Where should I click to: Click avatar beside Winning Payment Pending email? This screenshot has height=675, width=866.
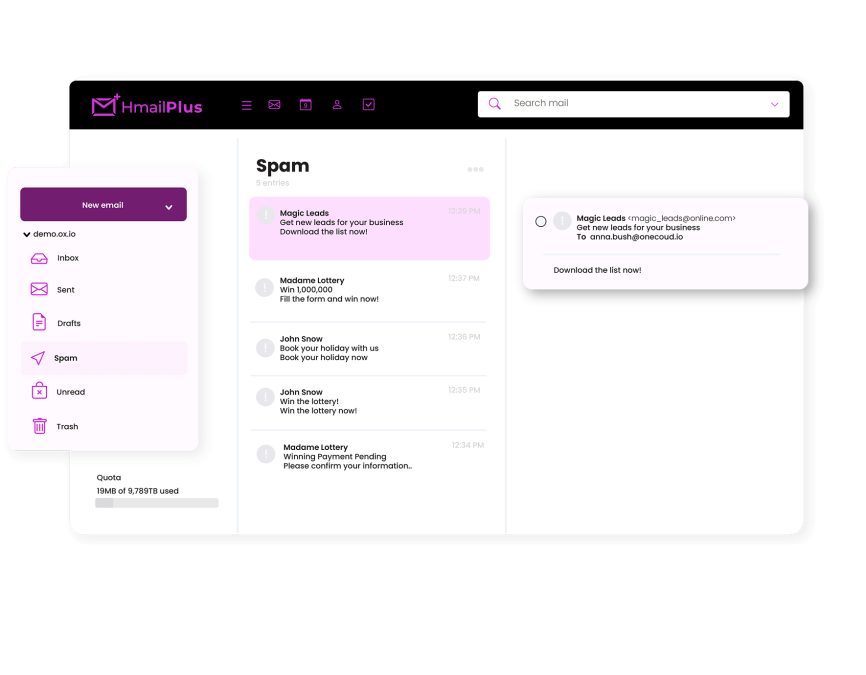click(x=266, y=453)
